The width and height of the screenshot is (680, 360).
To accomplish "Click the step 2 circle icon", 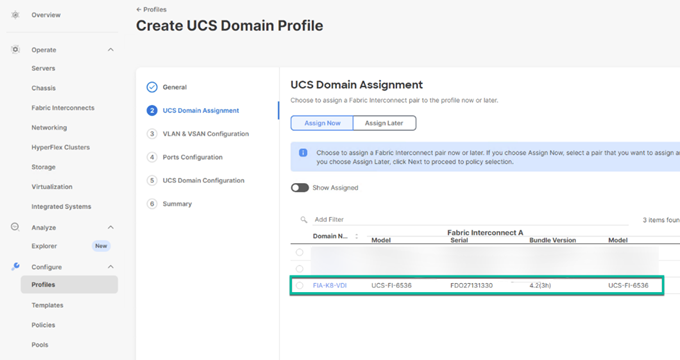I will point(152,111).
